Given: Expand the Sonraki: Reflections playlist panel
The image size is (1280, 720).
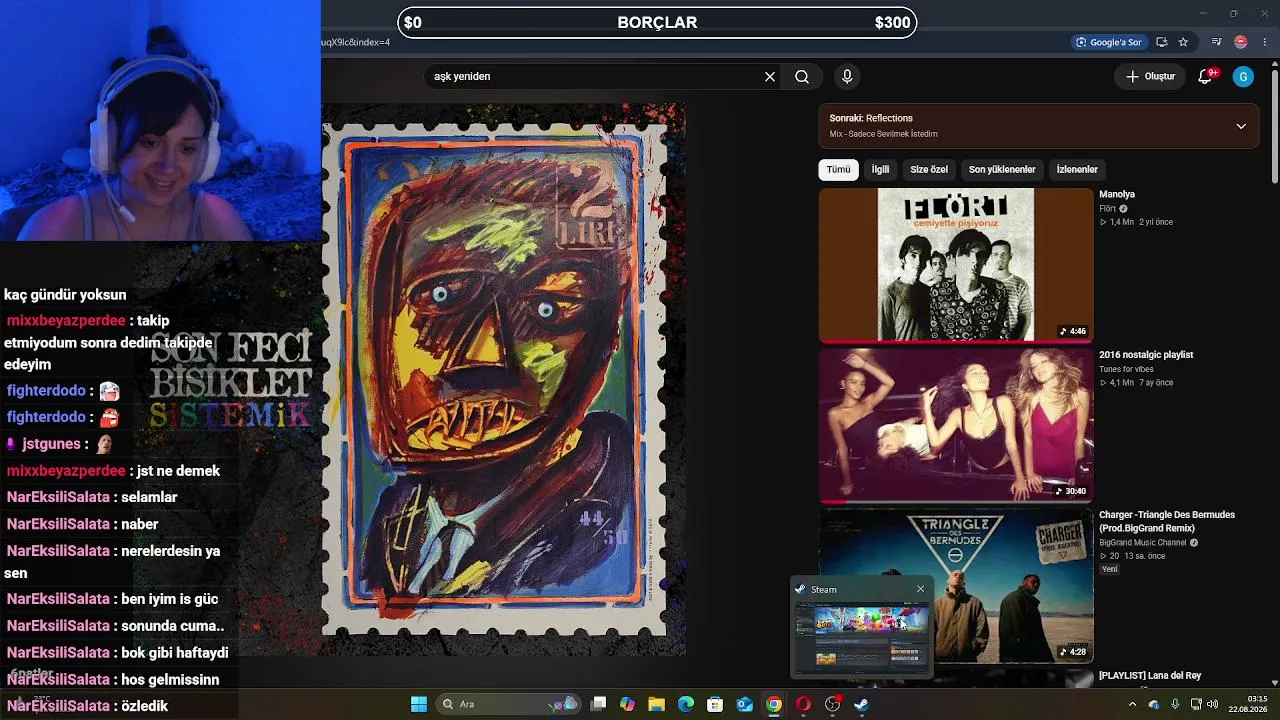Looking at the screenshot, I should click(x=1241, y=126).
